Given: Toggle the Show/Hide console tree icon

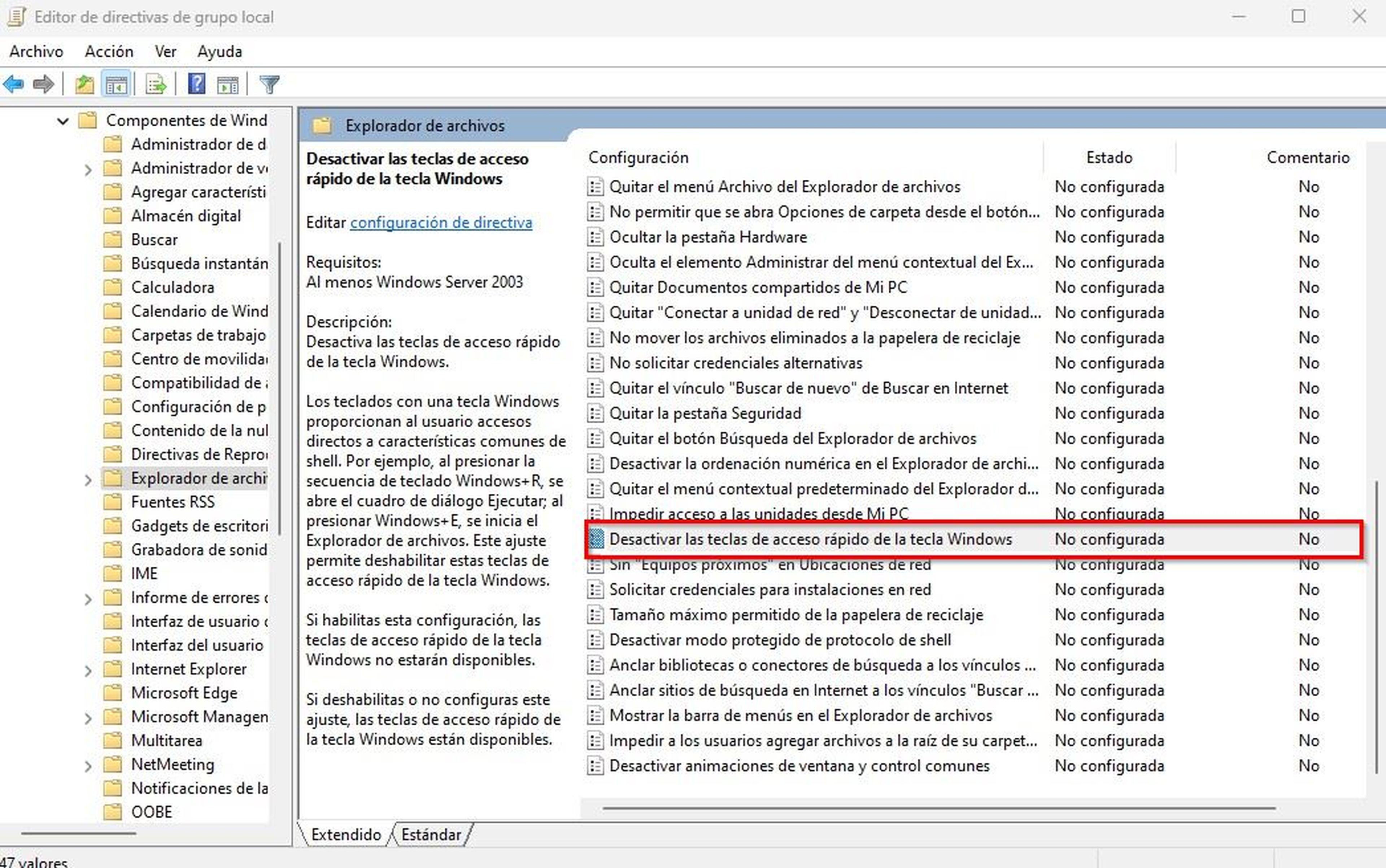Looking at the screenshot, I should (x=117, y=85).
